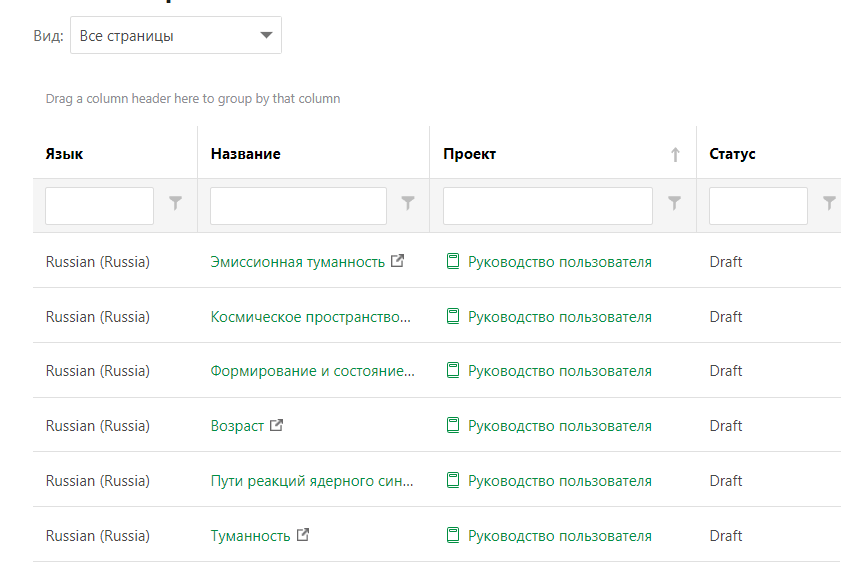The height and width of the screenshot is (562, 841).
Task: Open the Пути реакций ядерного синтеза link
Action: pos(312,481)
